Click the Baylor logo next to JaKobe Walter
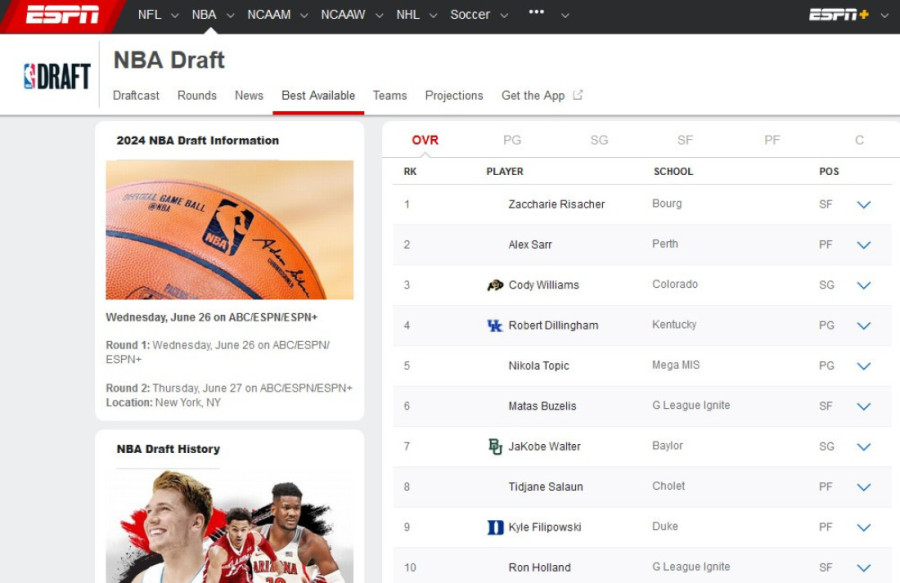 point(496,446)
